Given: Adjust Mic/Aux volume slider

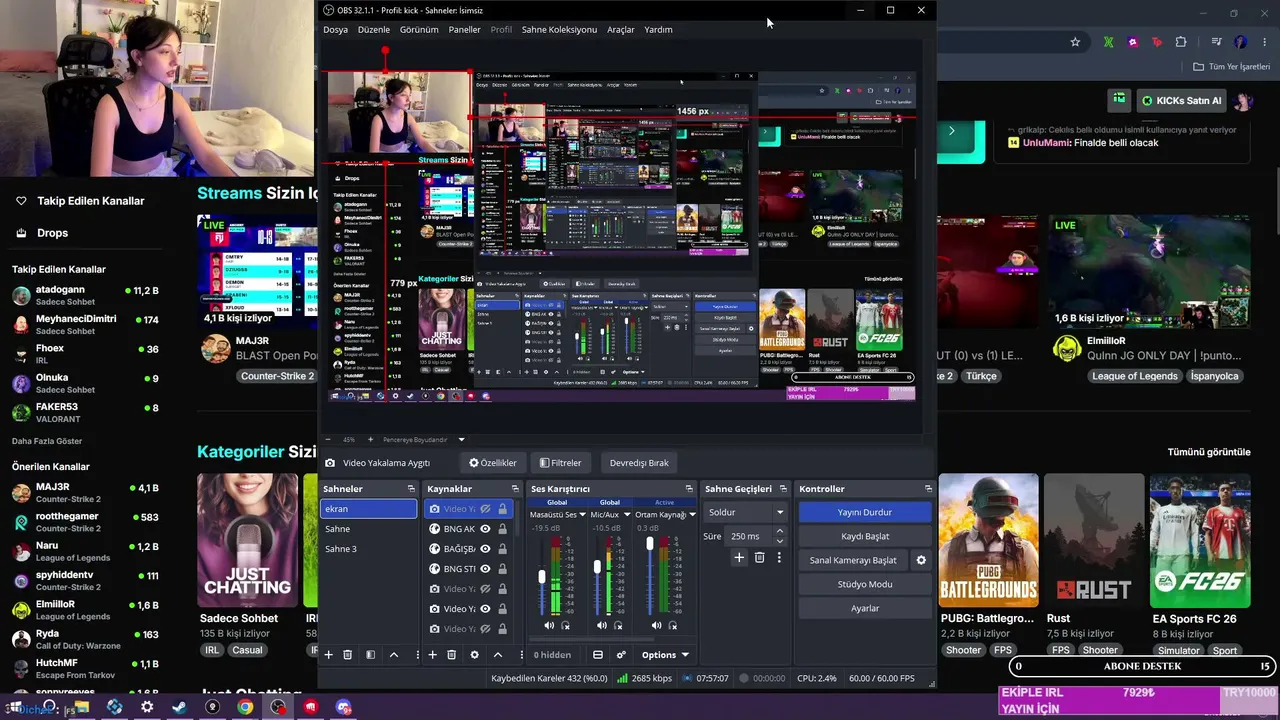Looking at the screenshot, I should [597, 567].
